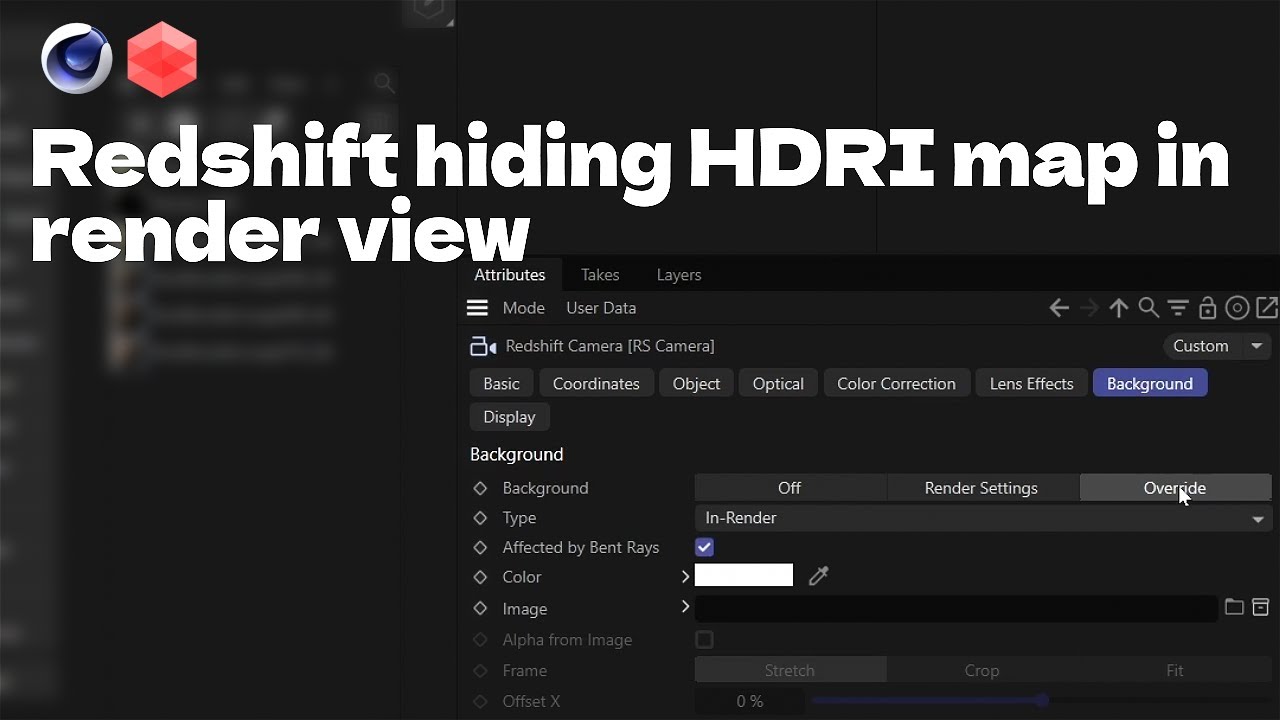Image resolution: width=1280 pixels, height=720 pixels.
Task: Go up one level with up arrow
Action: tap(1119, 308)
